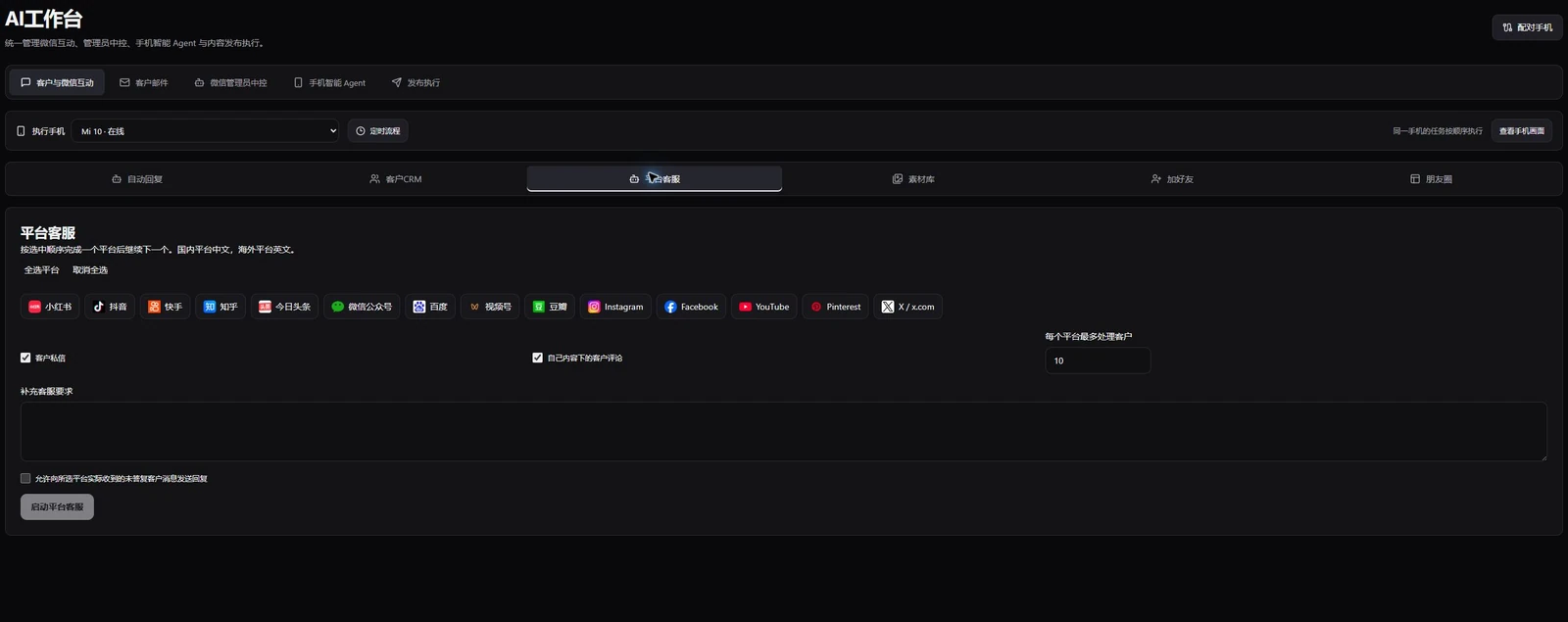Click the 查看手机画面 button
Image resolution: width=1568 pixels, height=622 pixels.
(1522, 131)
